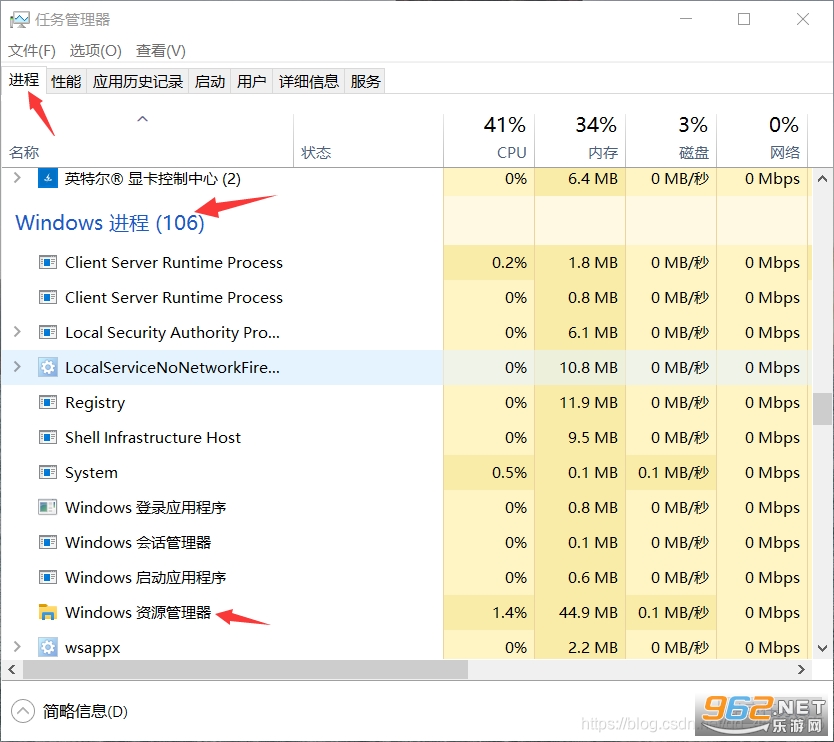Viewport: 834px width, 742px height.
Task: Switch to the 应用历史记录 tab
Action: pos(138,81)
